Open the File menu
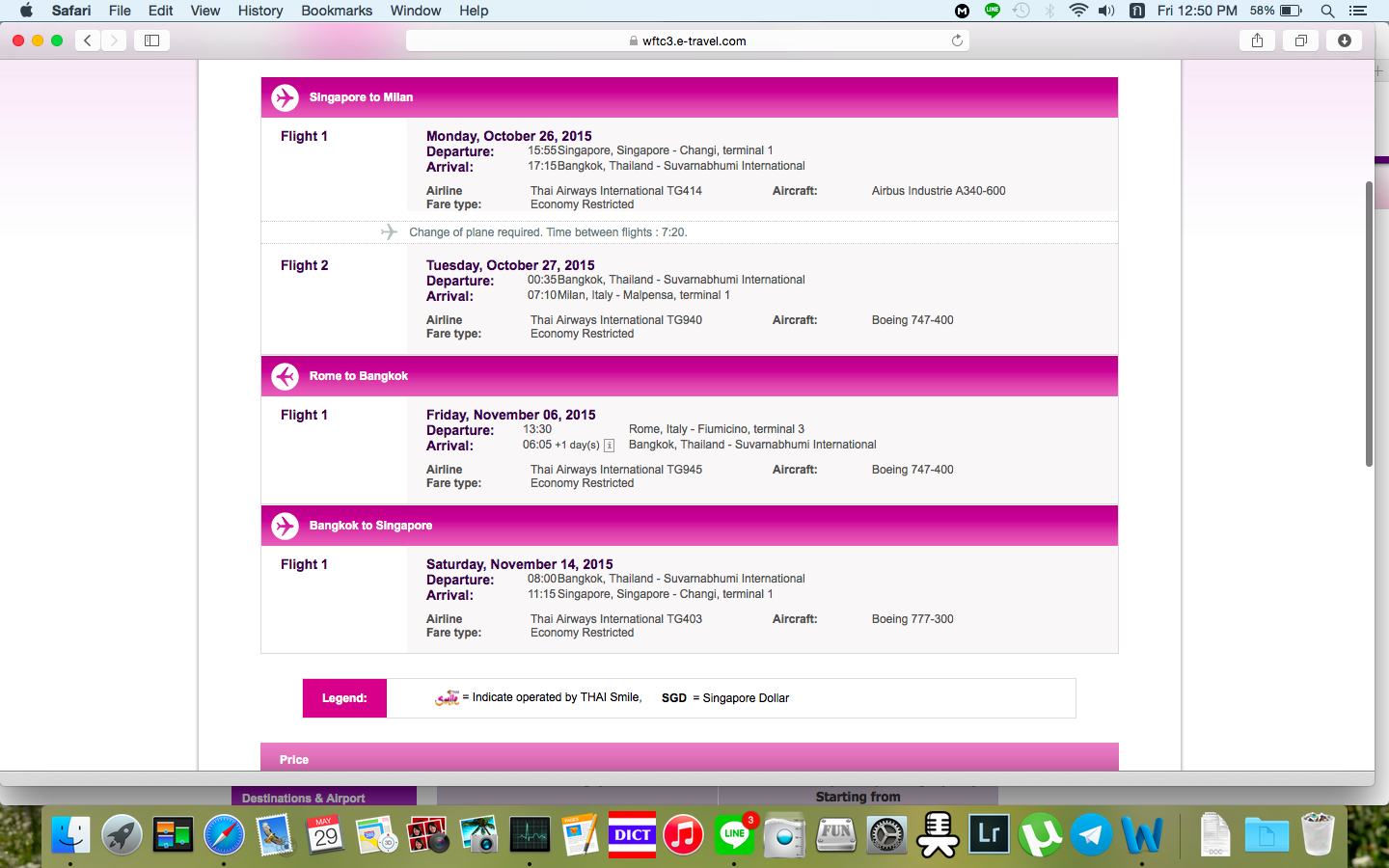1389x868 pixels. pyautogui.click(x=120, y=11)
